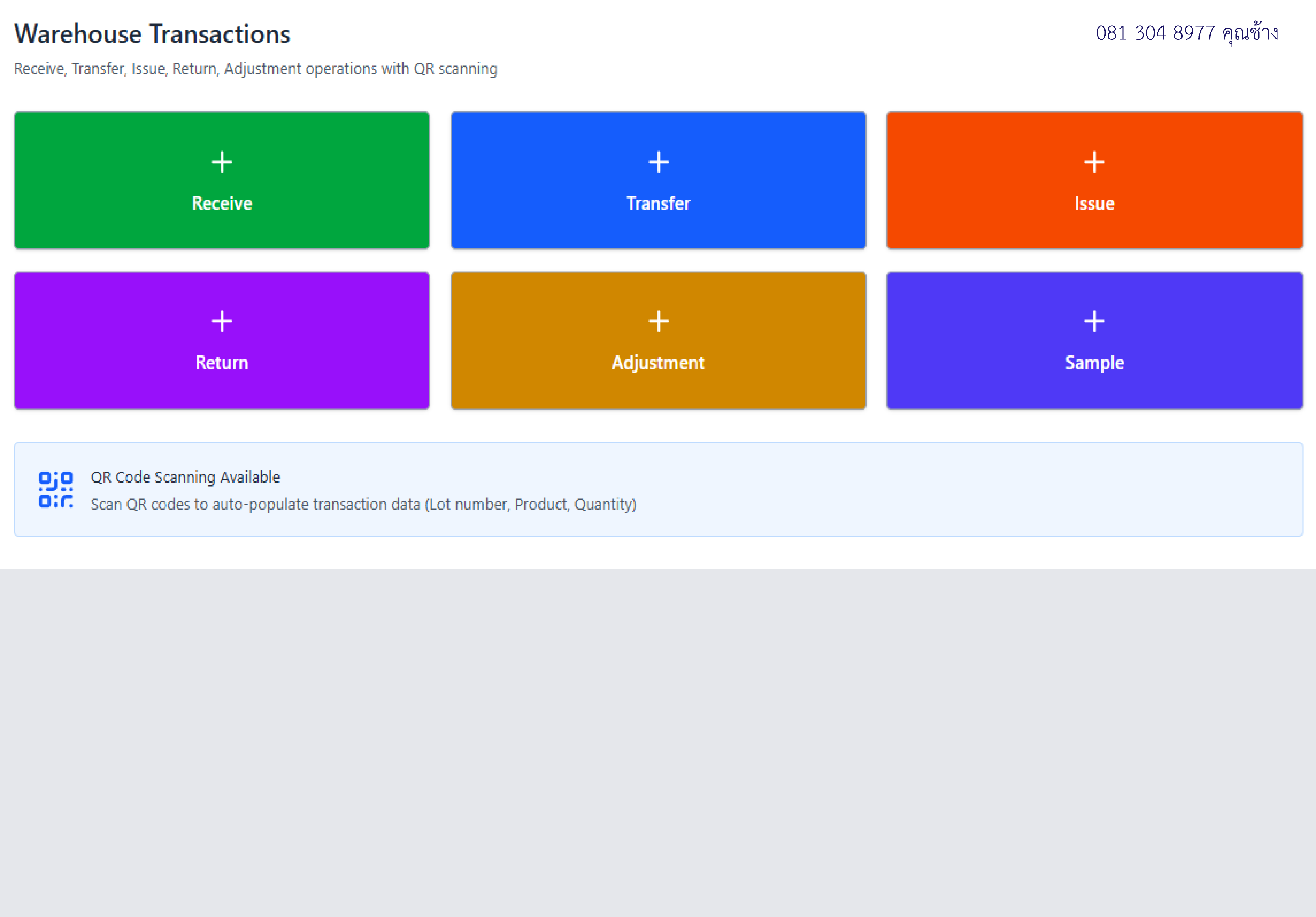The width and height of the screenshot is (1316, 917).
Task: Select the Sample text label
Action: pos(1094,363)
